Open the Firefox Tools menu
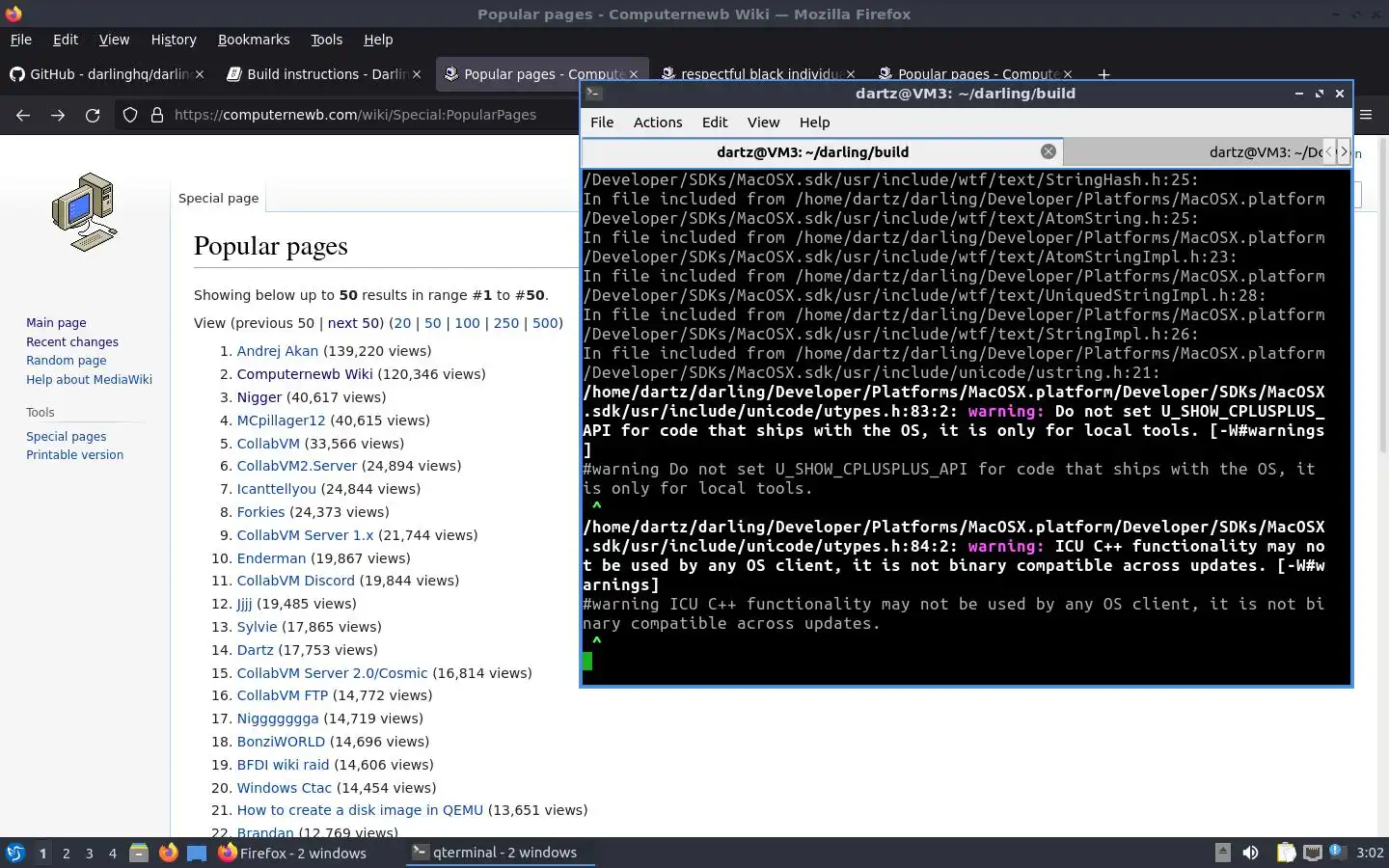This screenshot has height=868, width=1389. 326,40
